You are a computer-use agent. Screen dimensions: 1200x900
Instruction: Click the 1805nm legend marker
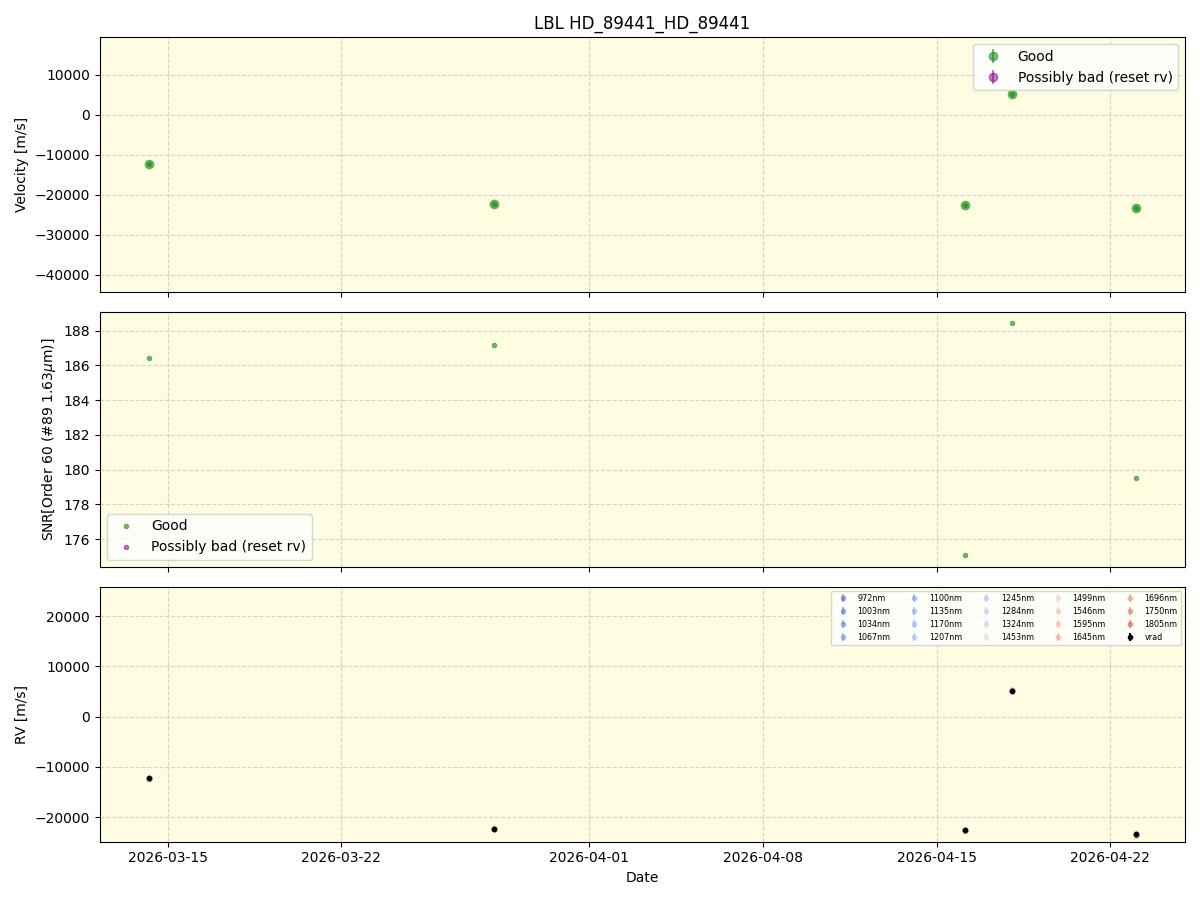click(1130, 624)
